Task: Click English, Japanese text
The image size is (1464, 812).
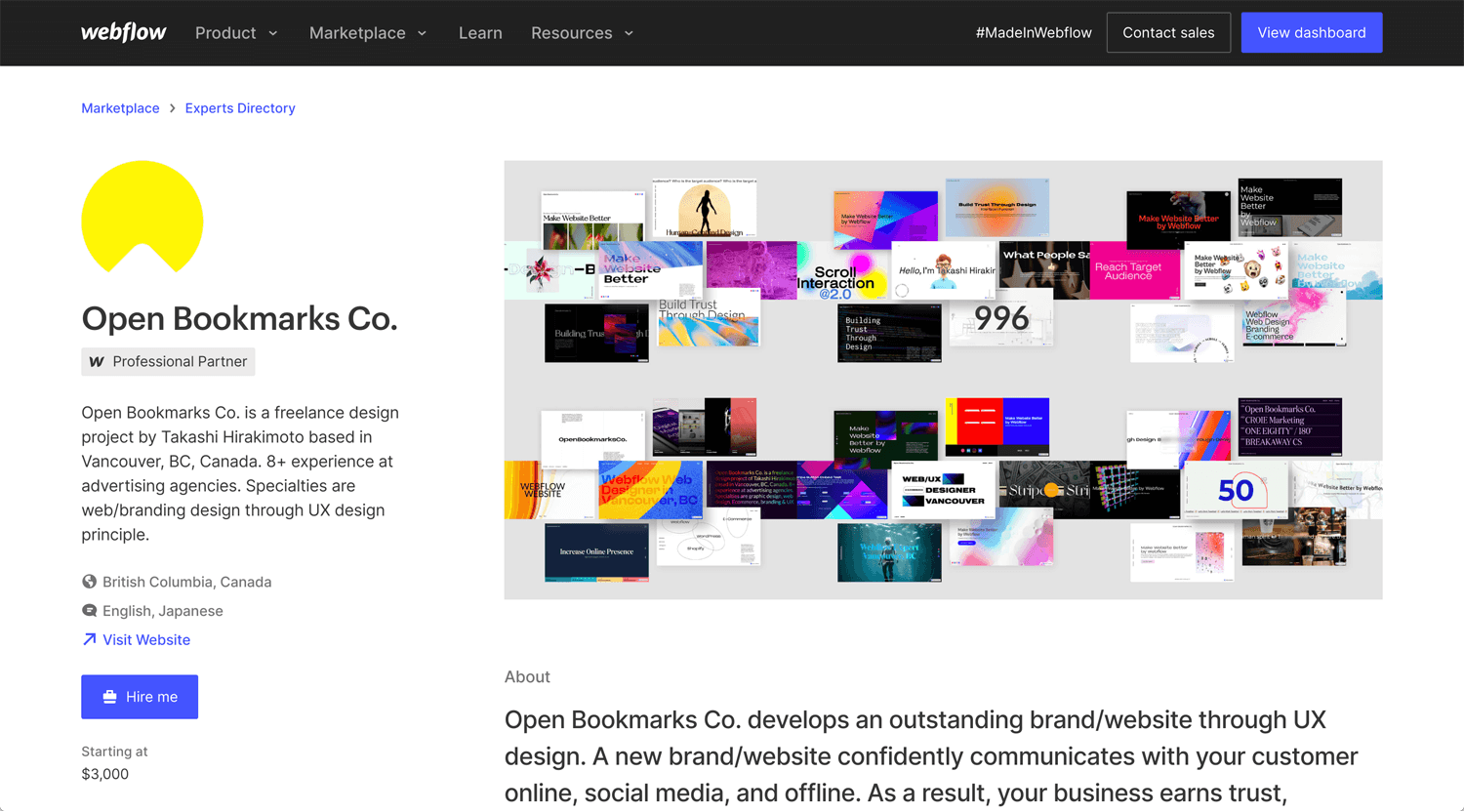Action: click(x=163, y=611)
